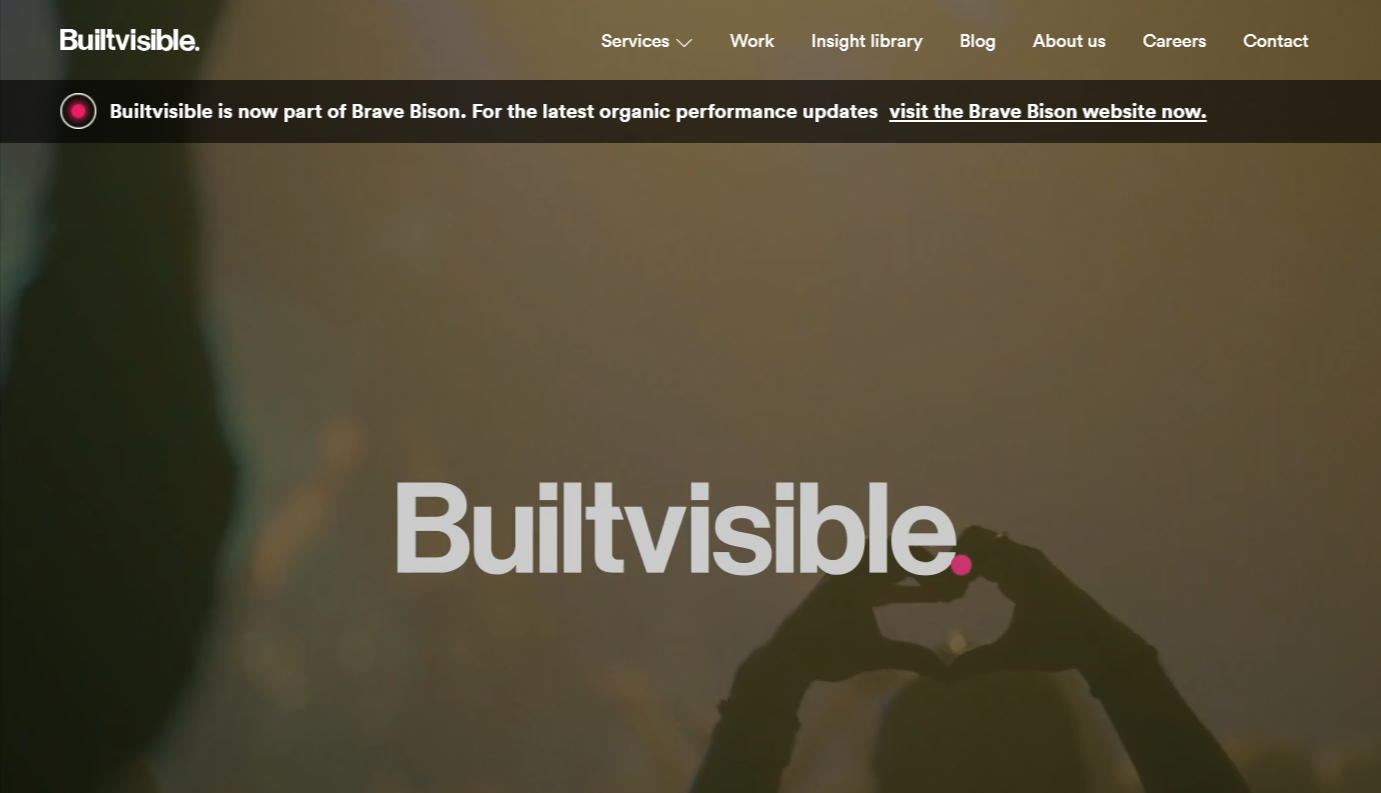Click the white period in the header logo
Image resolution: width=1381 pixels, height=793 pixels.
pos(196,47)
